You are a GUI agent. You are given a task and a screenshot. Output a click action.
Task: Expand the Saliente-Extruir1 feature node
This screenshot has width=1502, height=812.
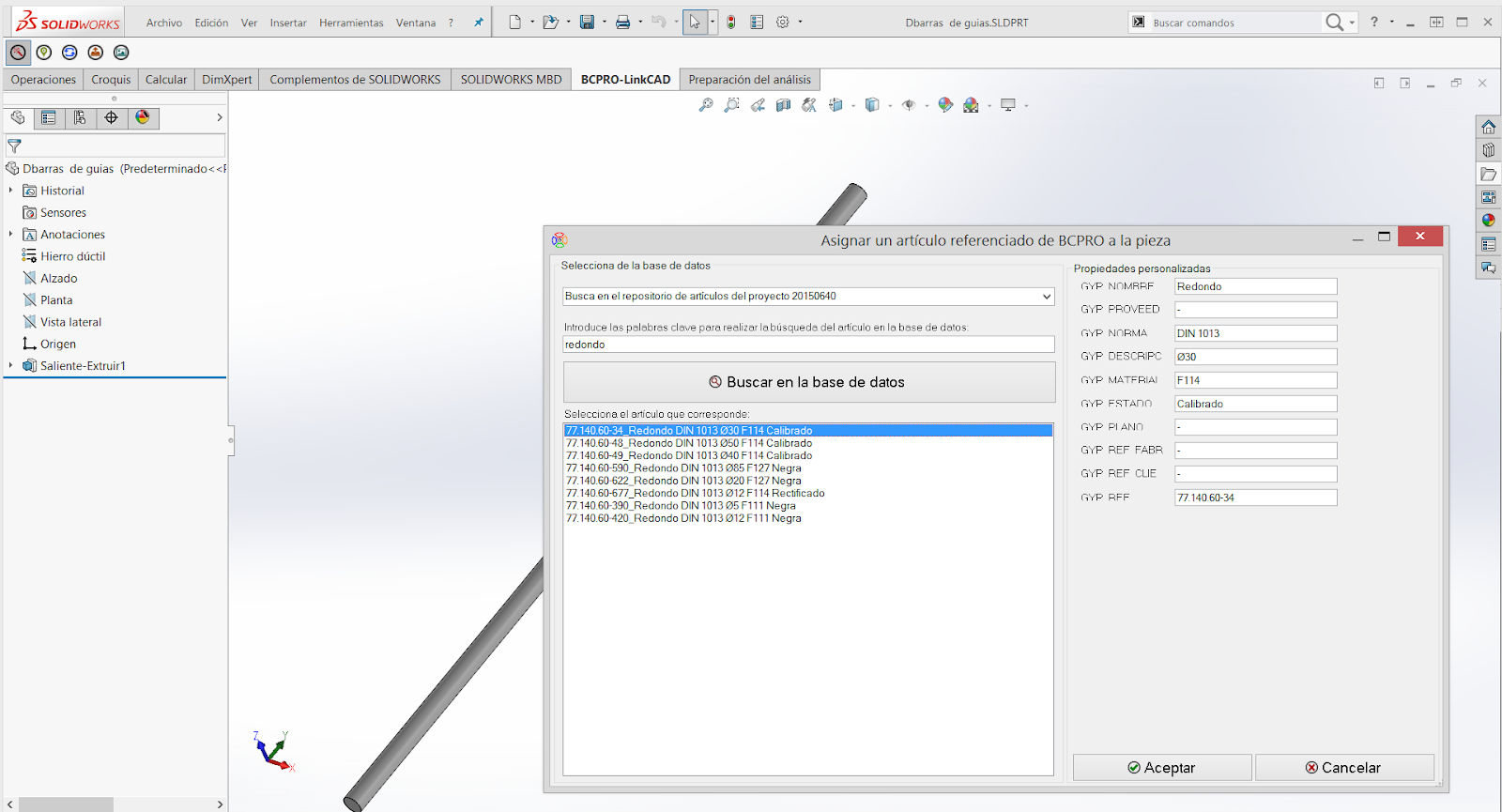pos(11,366)
